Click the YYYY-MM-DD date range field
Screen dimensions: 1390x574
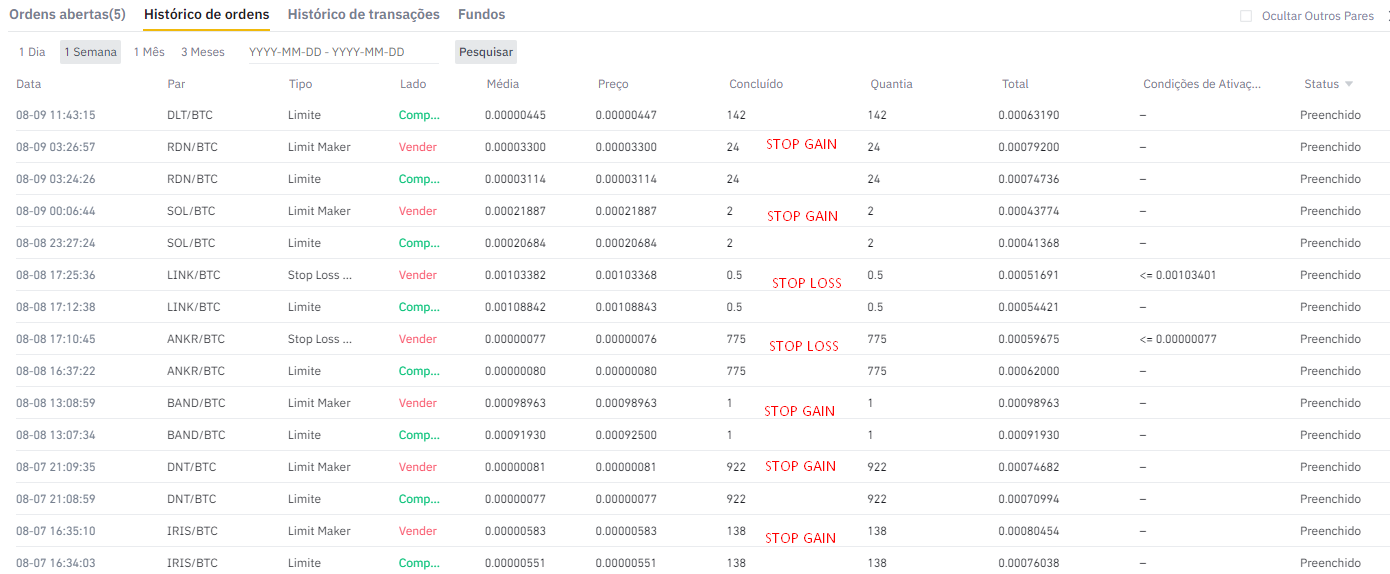click(x=343, y=52)
